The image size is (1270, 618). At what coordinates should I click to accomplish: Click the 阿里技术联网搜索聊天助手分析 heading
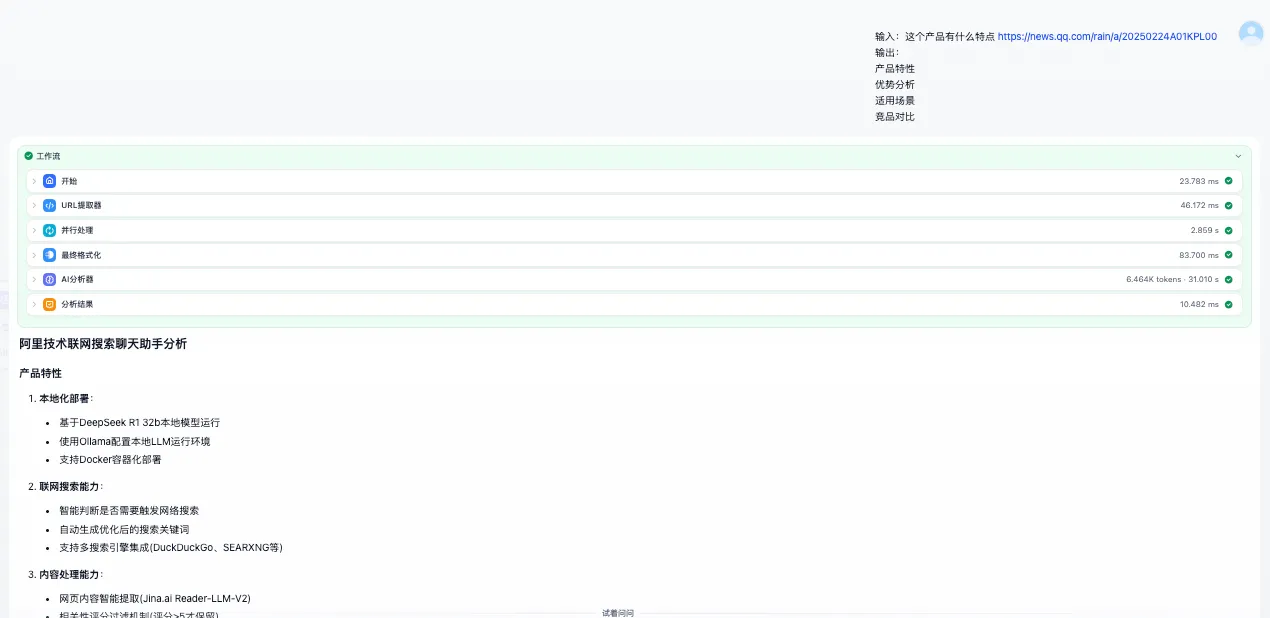[103, 344]
